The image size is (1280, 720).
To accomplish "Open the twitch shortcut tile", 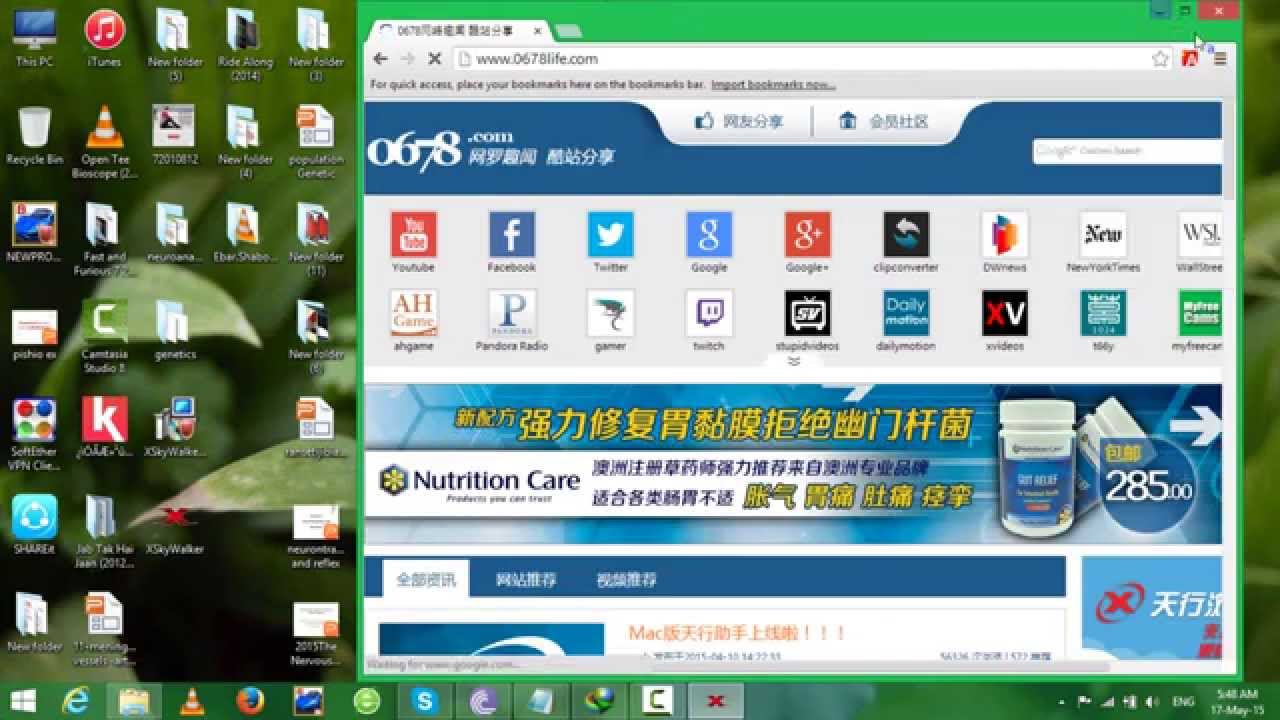I will pyautogui.click(x=708, y=321).
